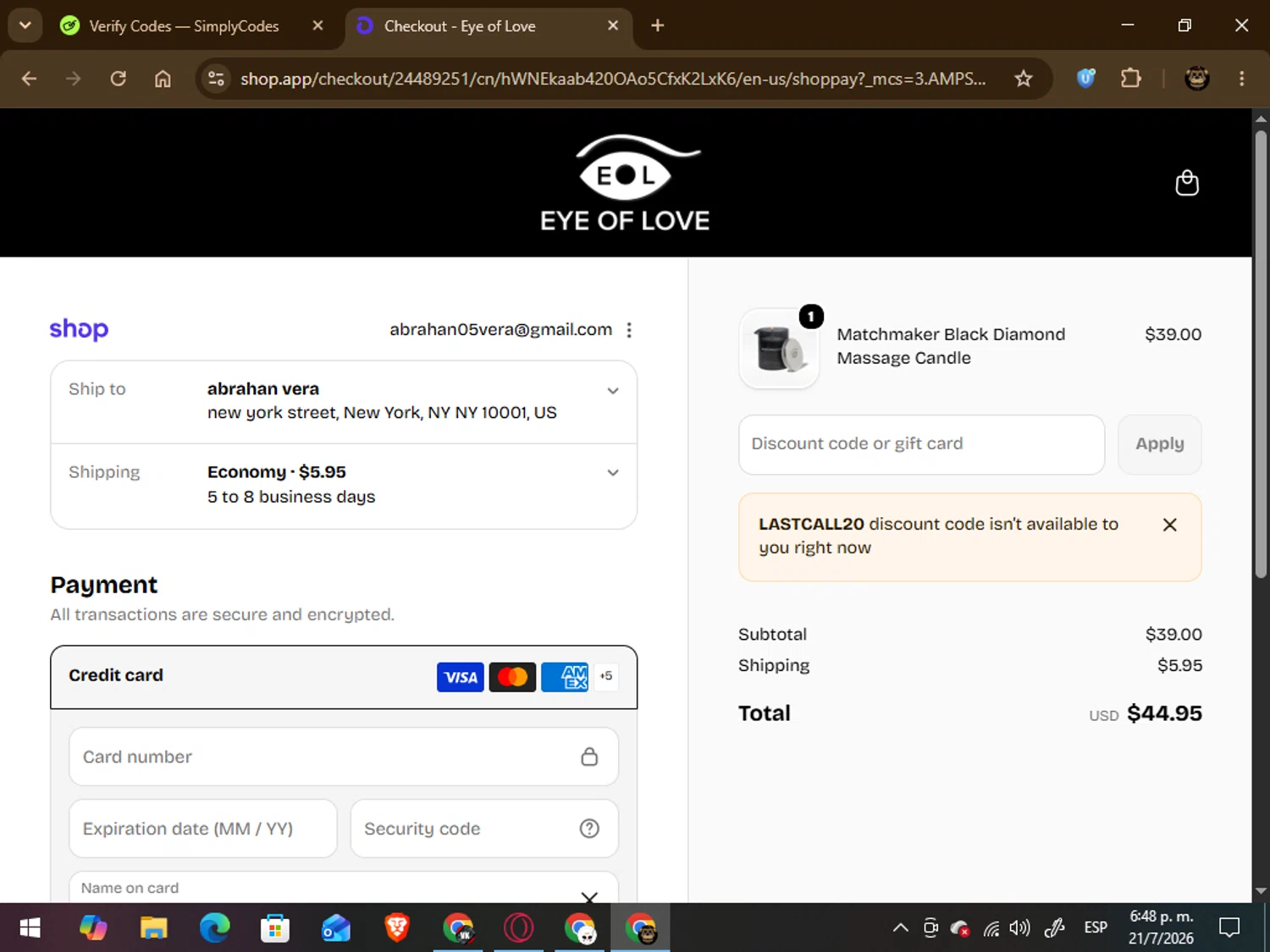Click the Economy · $5.95 shipping text

click(277, 472)
